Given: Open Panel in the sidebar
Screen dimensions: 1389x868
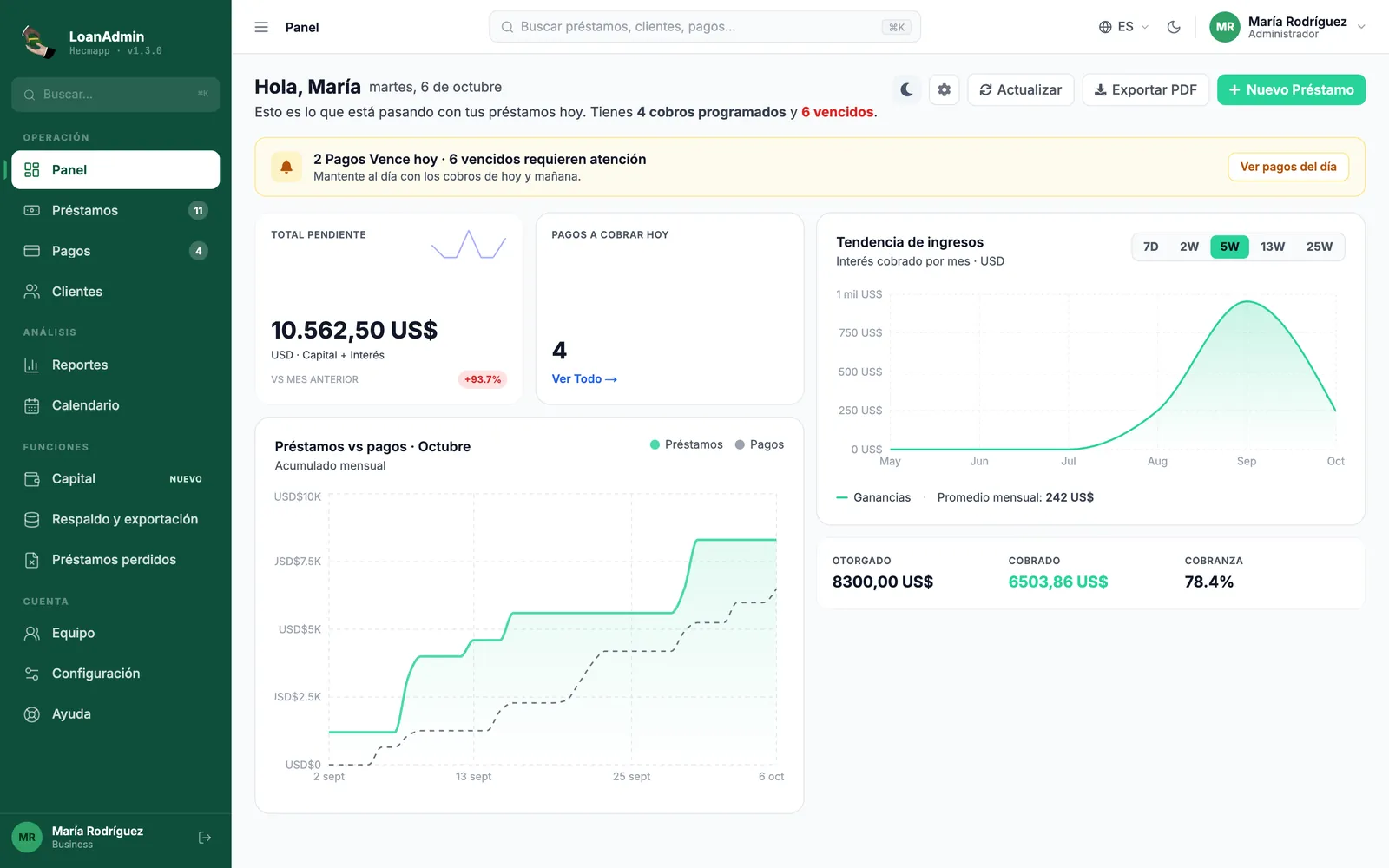Looking at the screenshot, I should click(x=115, y=170).
